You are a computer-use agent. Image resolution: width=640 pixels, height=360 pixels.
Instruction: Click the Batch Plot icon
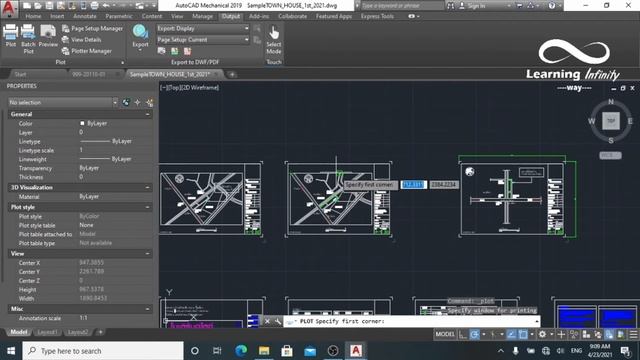click(x=28, y=32)
